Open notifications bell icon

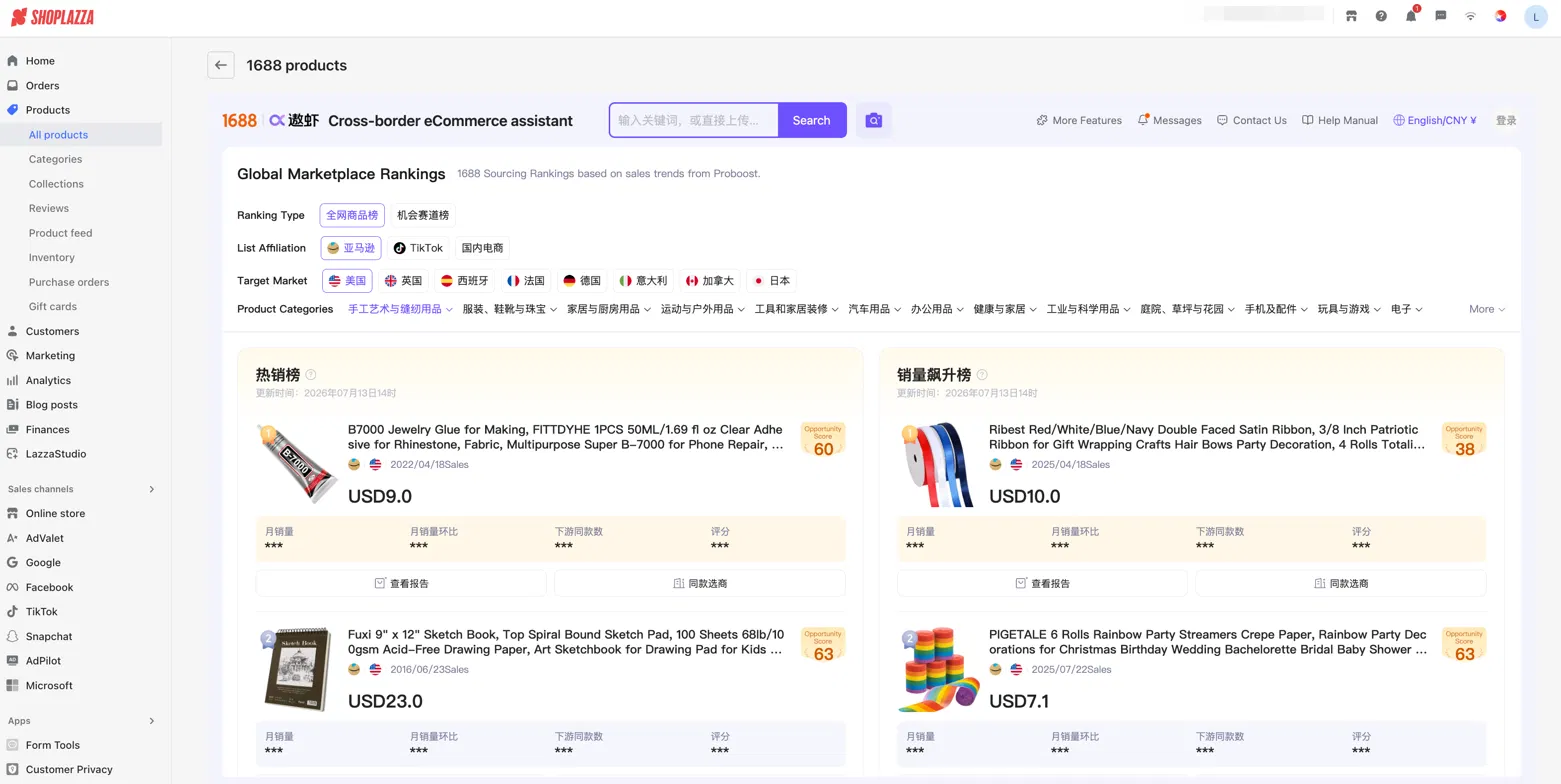[x=1411, y=16]
